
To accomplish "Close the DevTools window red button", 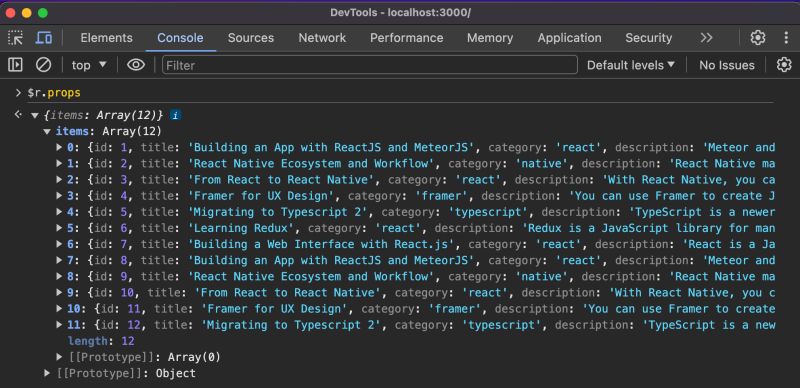I will click(11, 13).
